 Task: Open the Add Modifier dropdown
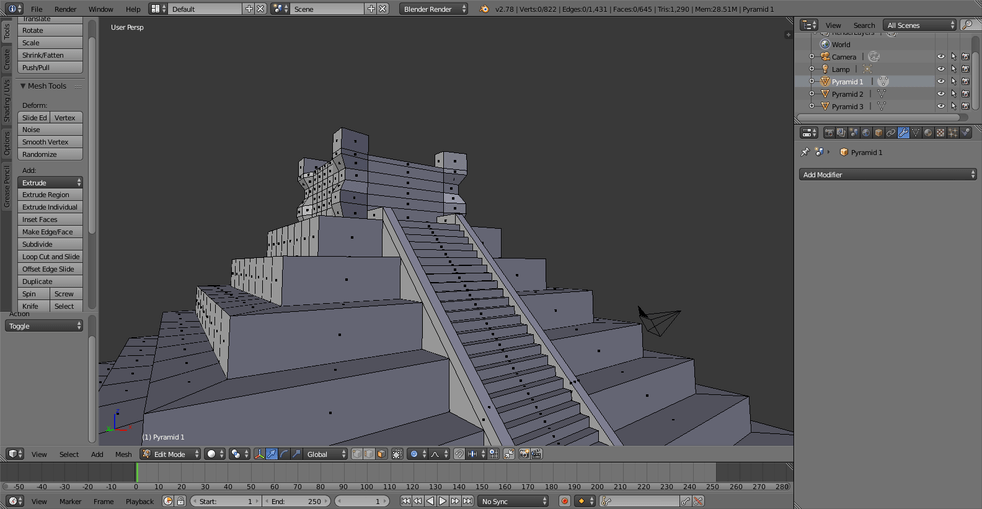[x=888, y=175]
